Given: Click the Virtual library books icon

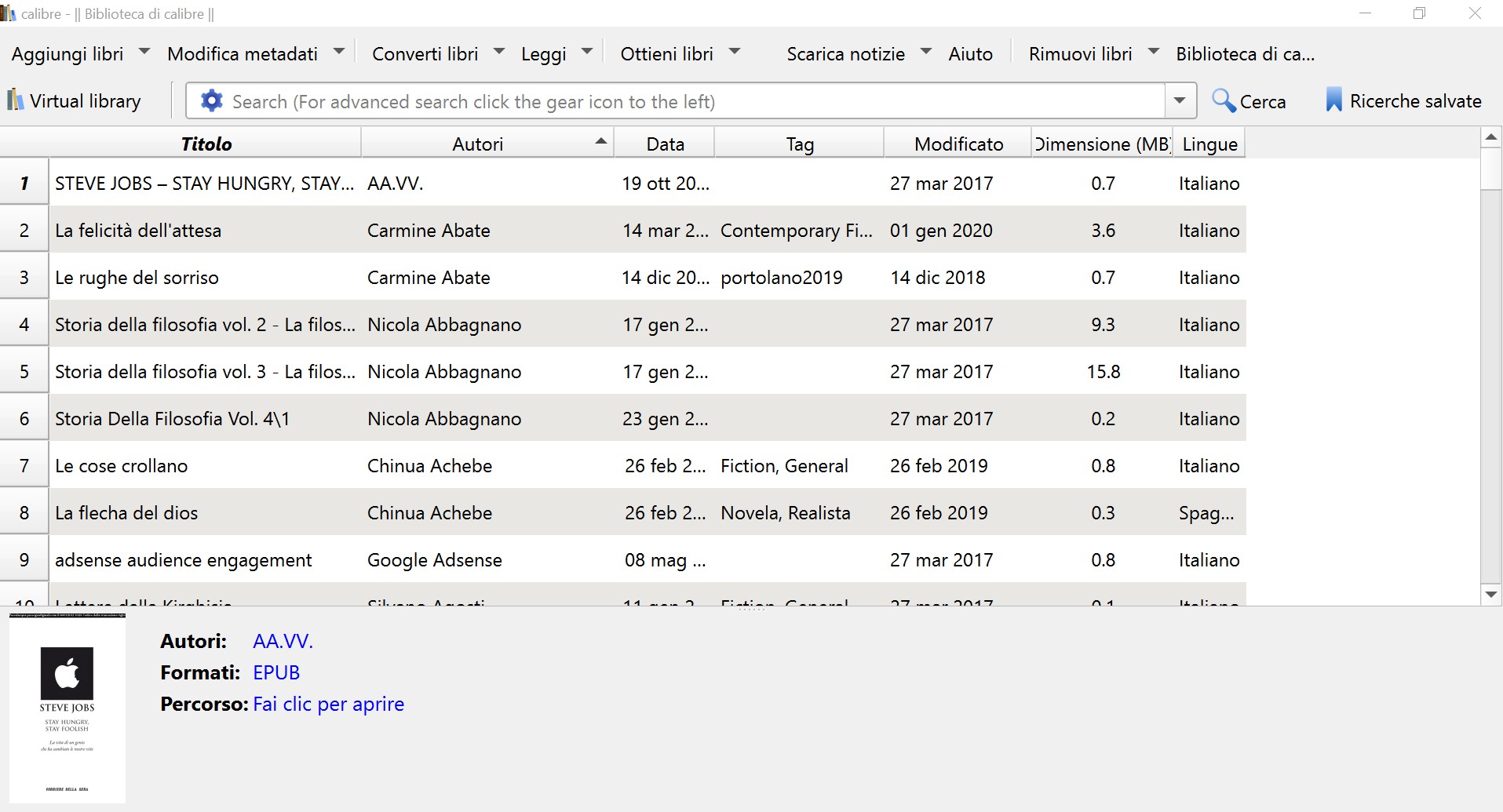Looking at the screenshot, I should pos(15,100).
